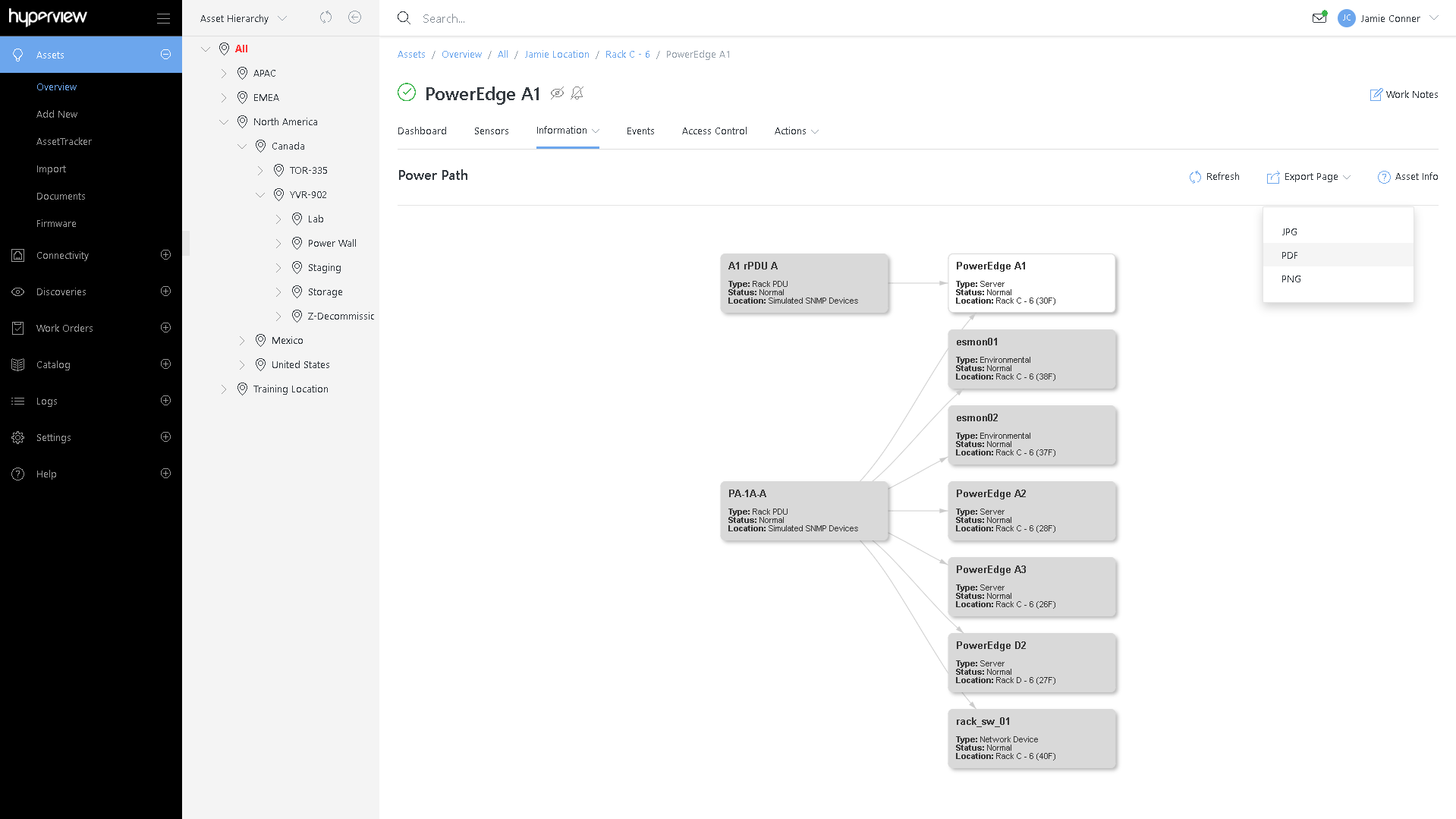The width and height of the screenshot is (1456, 819).
Task: Open Asset Info help icon
Action: [x=1384, y=177]
